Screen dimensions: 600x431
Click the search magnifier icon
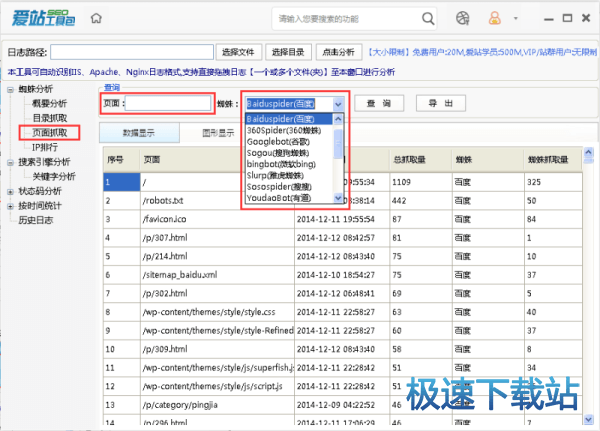[x=428, y=18]
